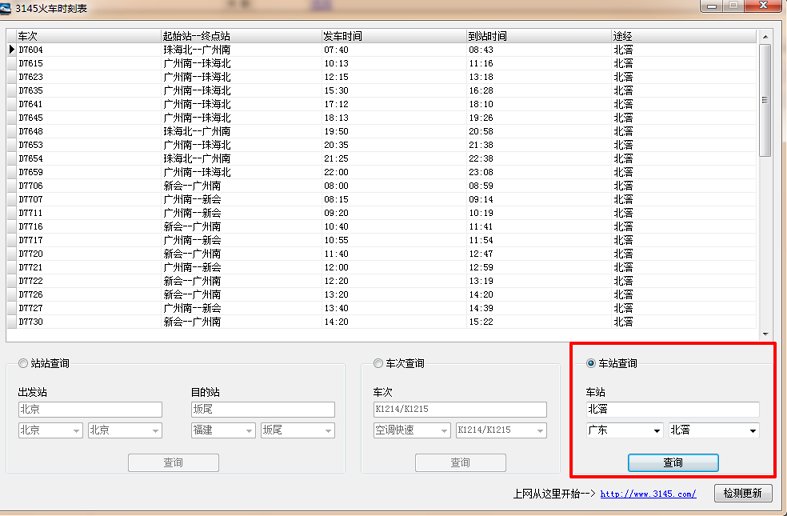Click the scrollbar up arrow
The image size is (787, 516).
click(765, 37)
